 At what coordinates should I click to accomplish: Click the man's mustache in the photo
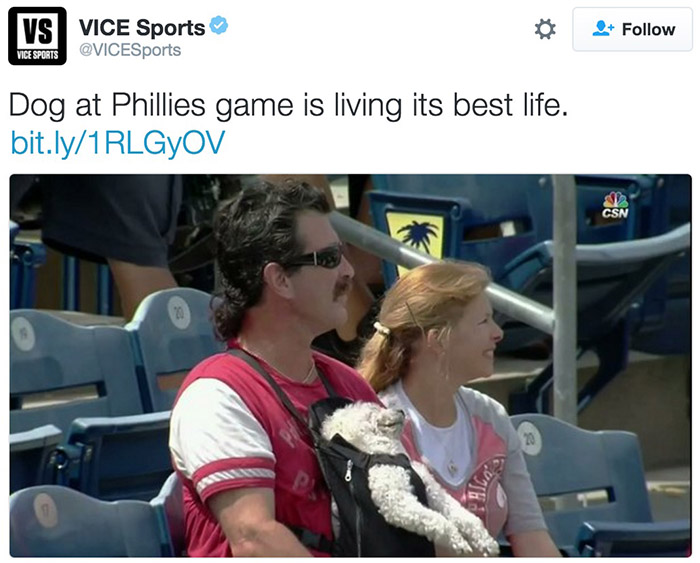(341, 289)
